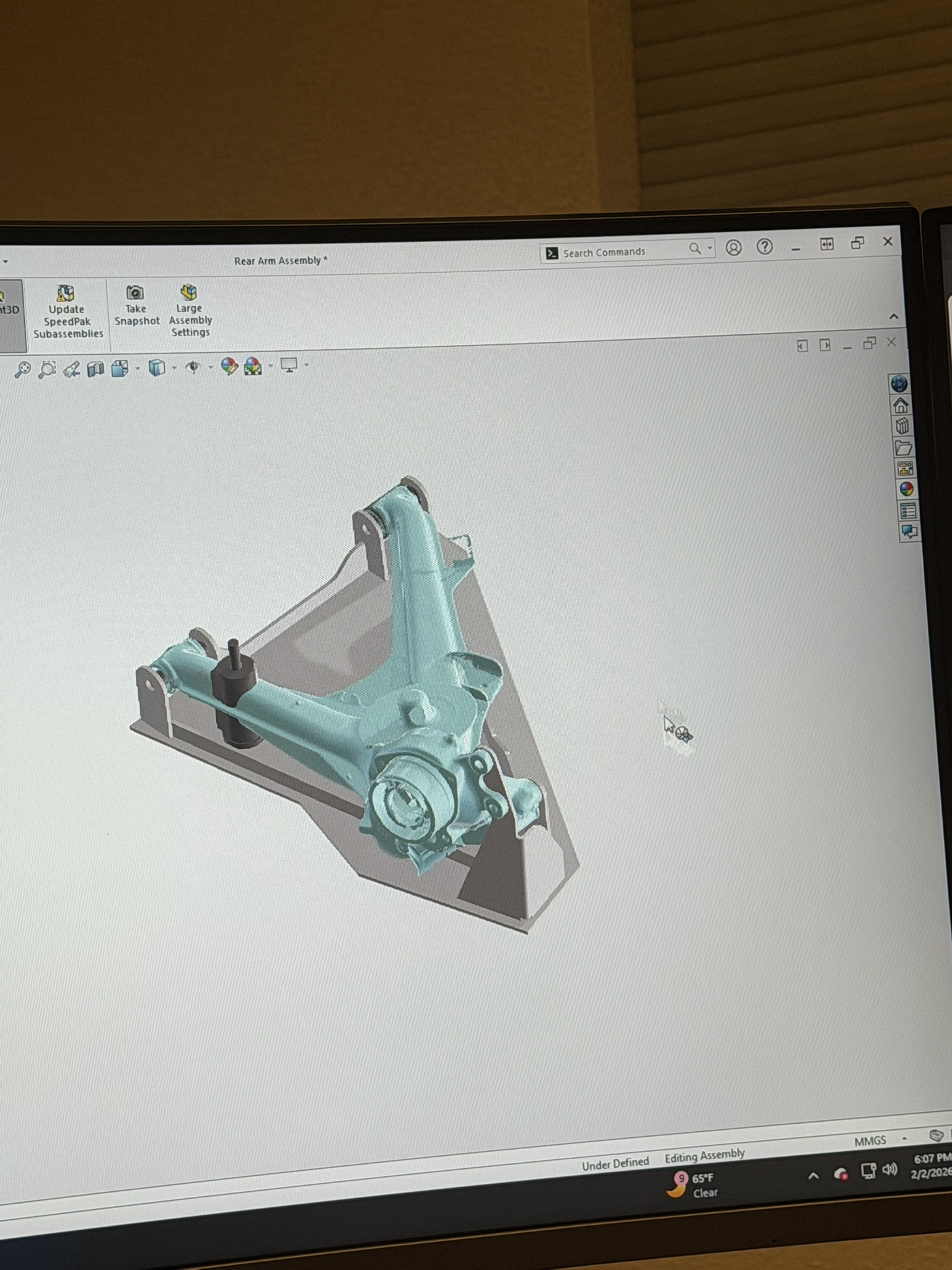Click the network tray icon
Image resolution: width=952 pixels, height=1270 pixels.
tap(868, 1171)
